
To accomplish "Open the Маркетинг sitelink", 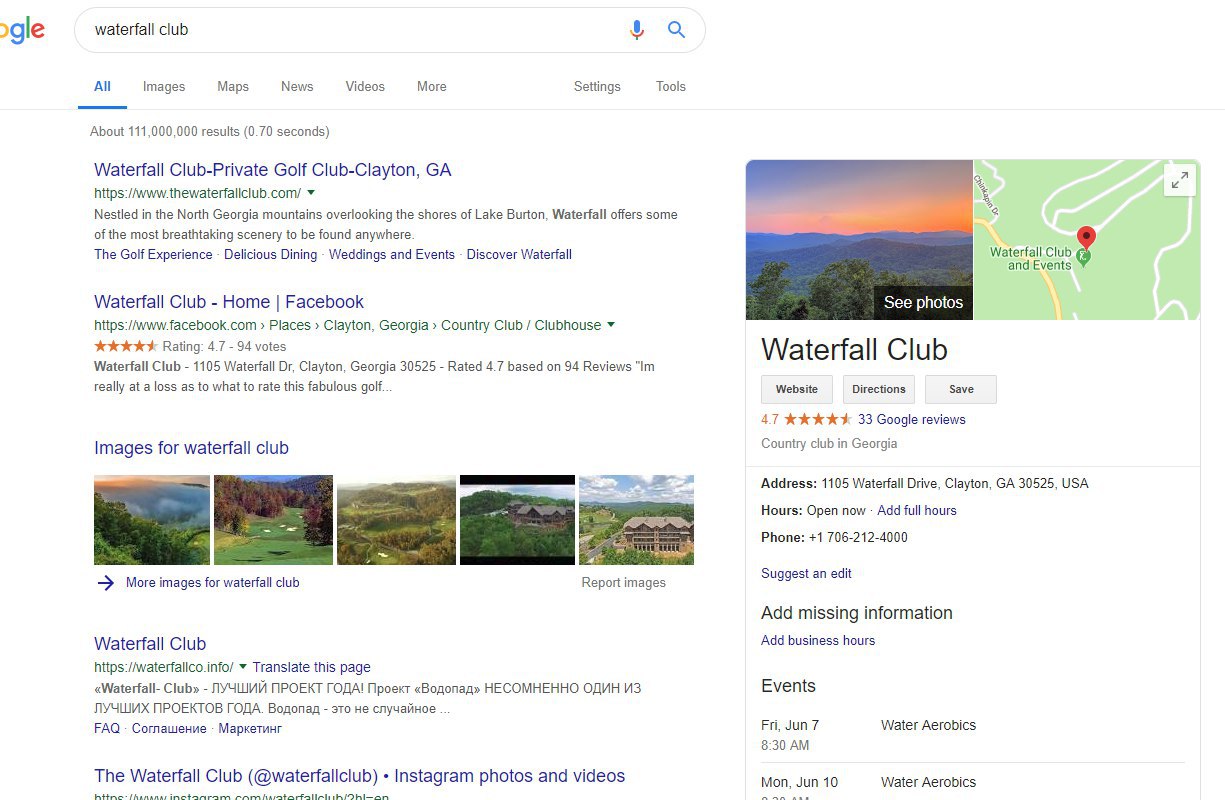I will (250, 729).
